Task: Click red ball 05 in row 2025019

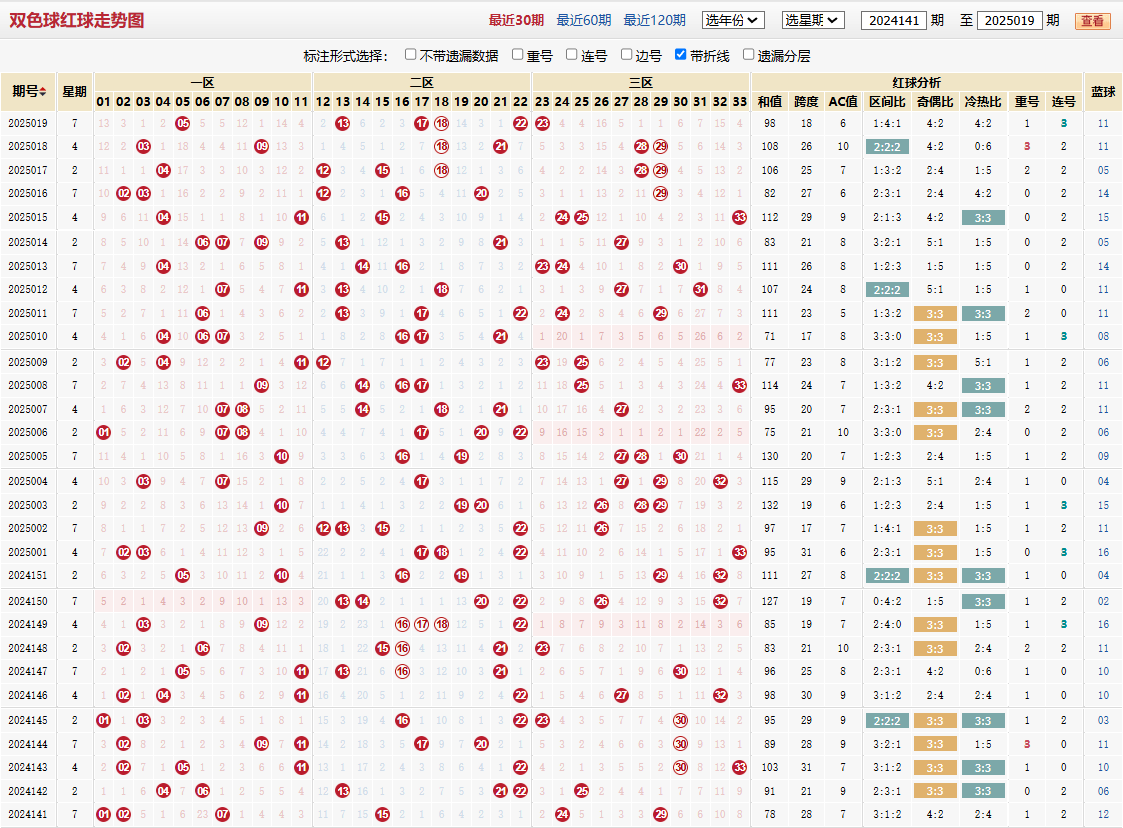Action: click(x=183, y=123)
